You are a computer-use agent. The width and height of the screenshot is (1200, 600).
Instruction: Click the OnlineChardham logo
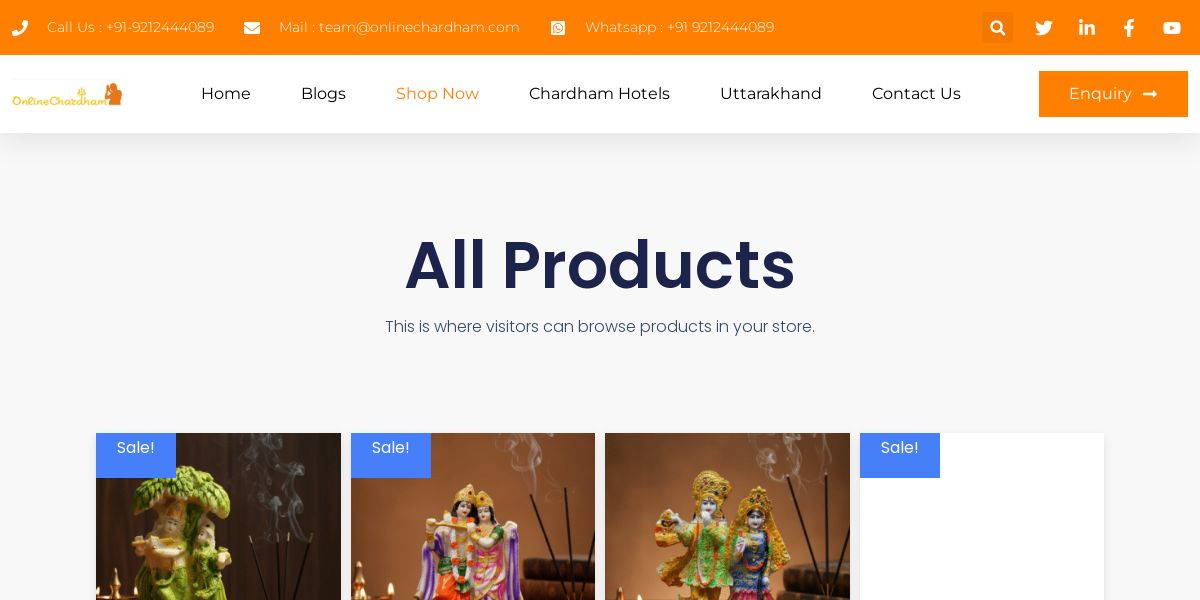pyautogui.click(x=67, y=94)
